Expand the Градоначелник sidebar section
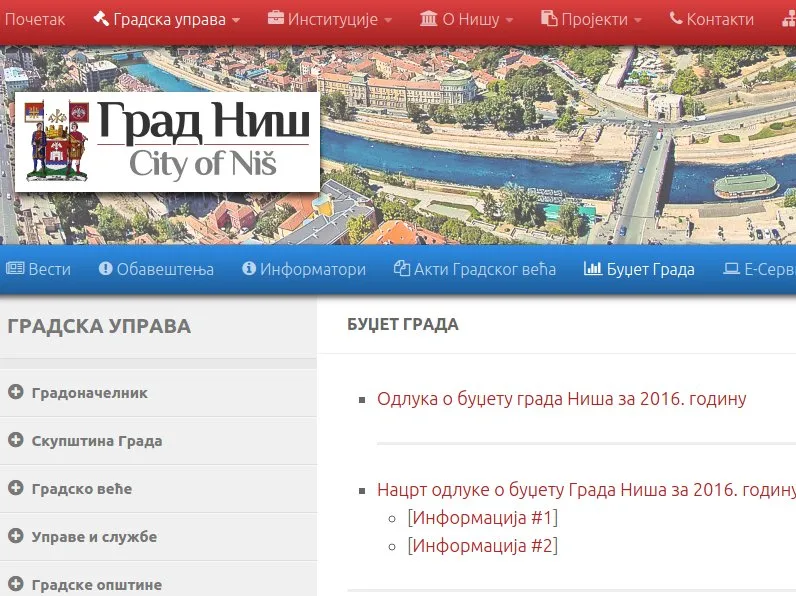The width and height of the screenshot is (796, 596). 15,393
